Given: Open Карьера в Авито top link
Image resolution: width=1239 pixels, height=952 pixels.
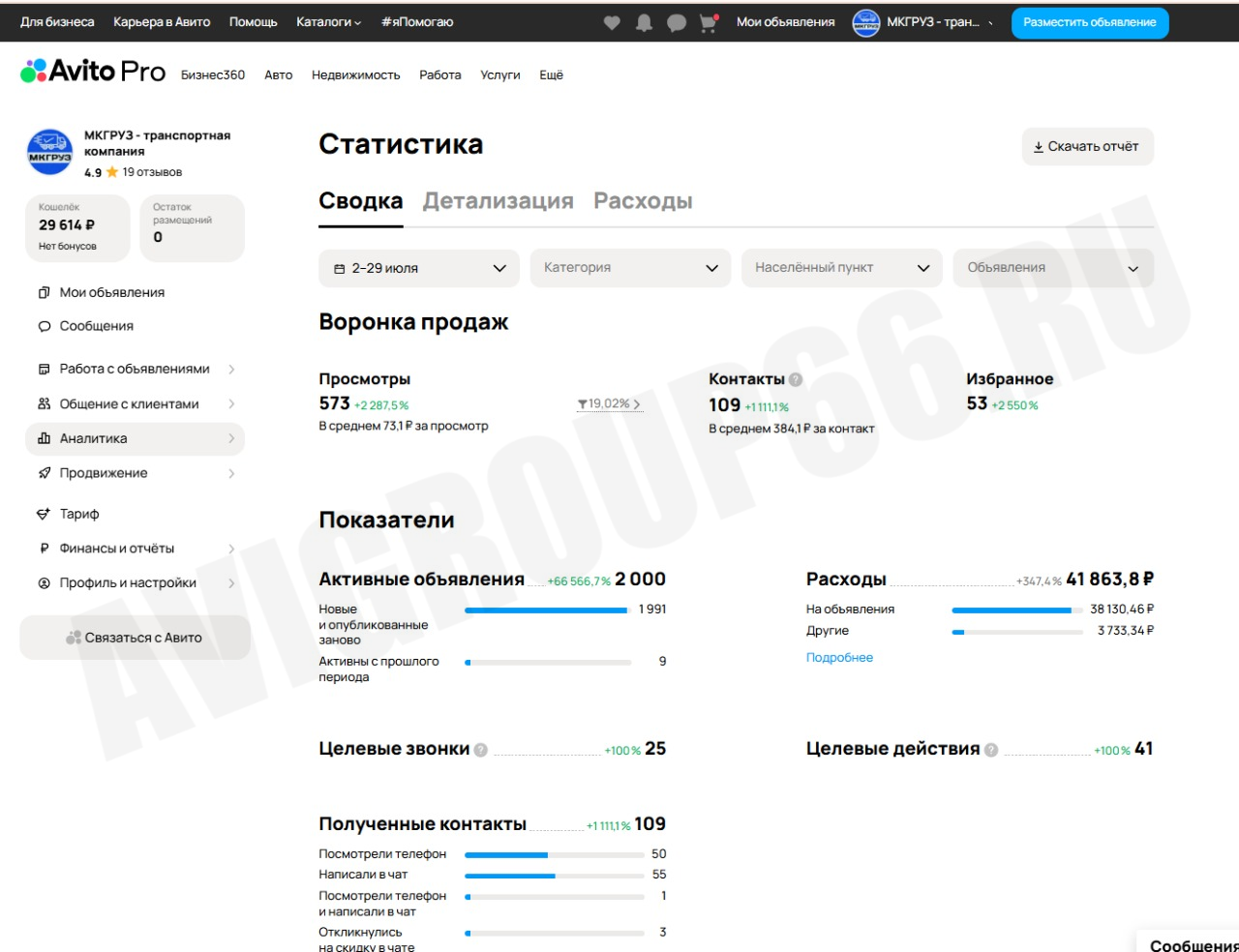Looking at the screenshot, I should (x=162, y=22).
